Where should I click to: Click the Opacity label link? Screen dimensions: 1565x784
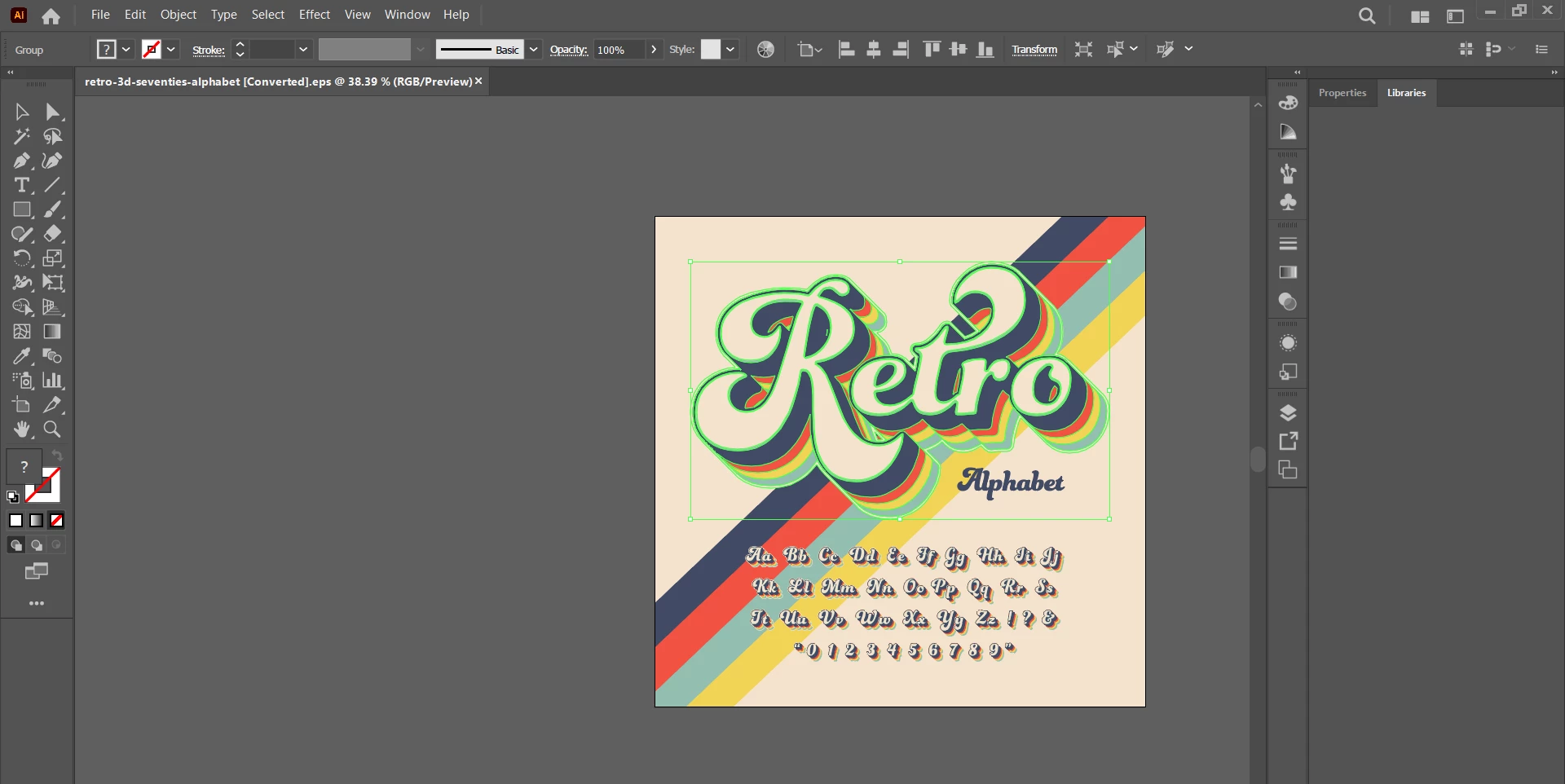point(568,50)
